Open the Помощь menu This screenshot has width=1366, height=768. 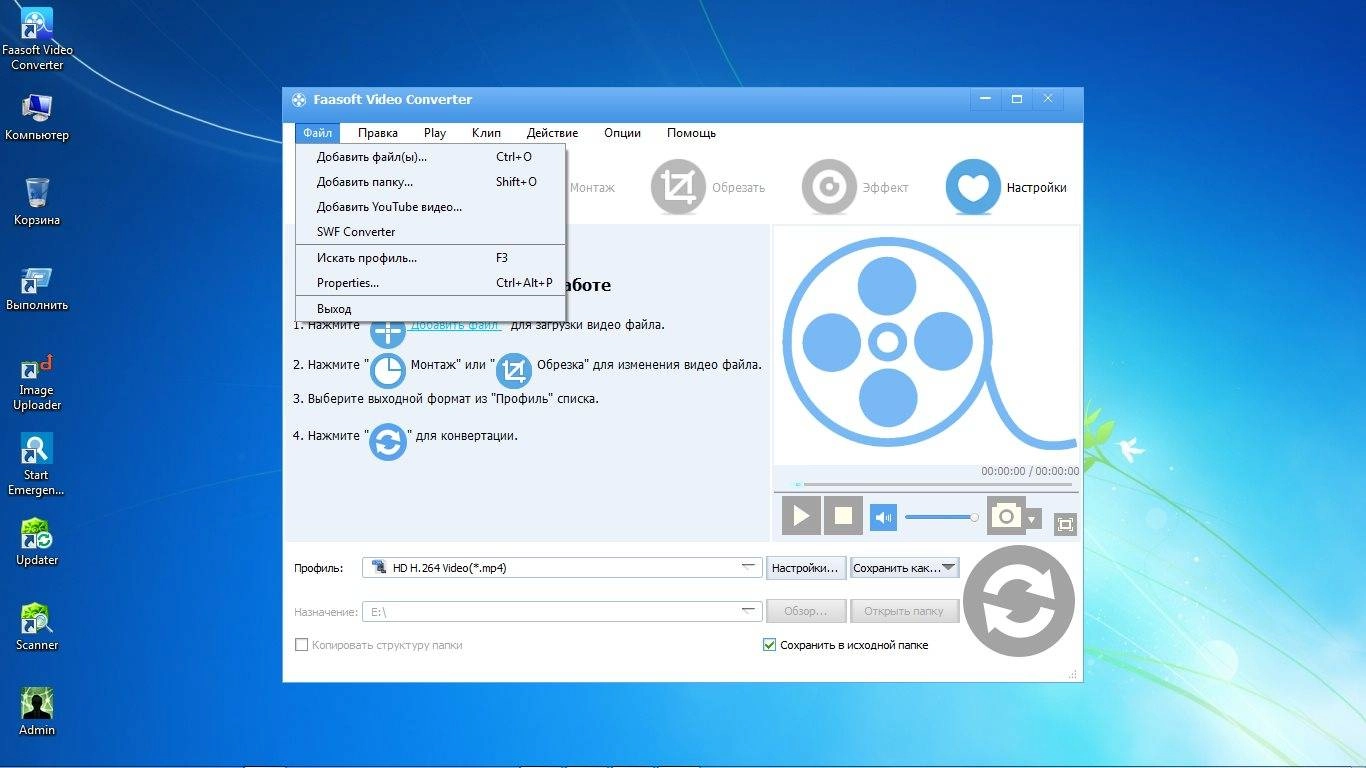pyautogui.click(x=691, y=133)
